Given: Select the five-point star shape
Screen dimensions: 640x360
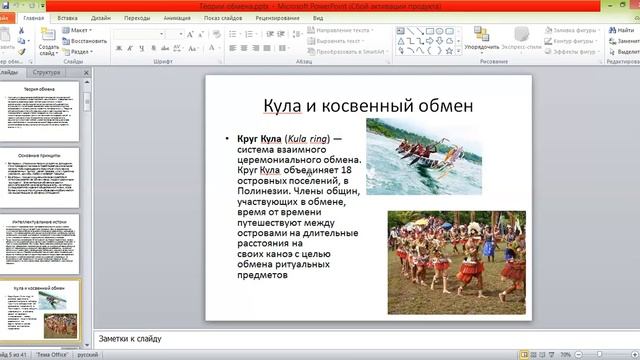Looking at the screenshot, I should (449, 51).
